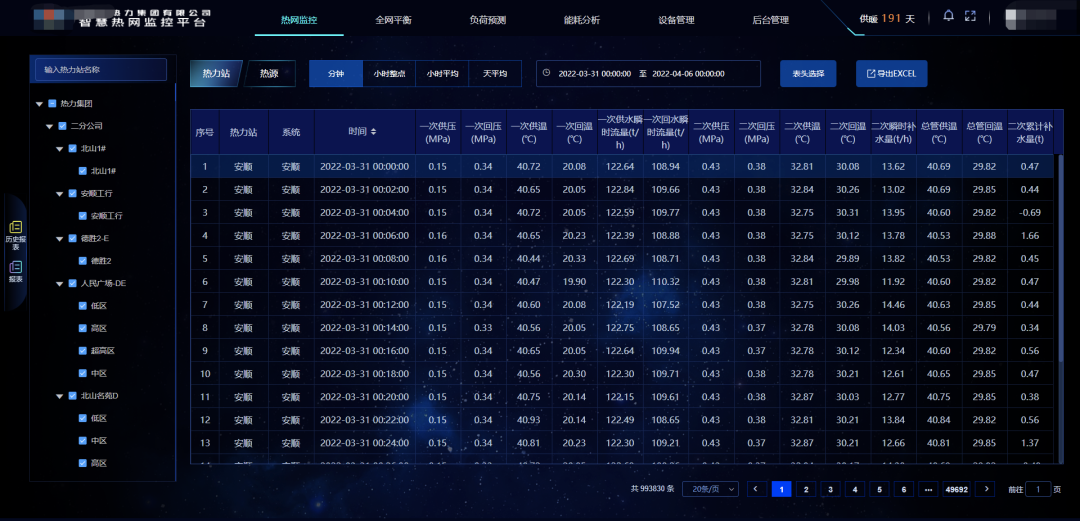
Task: Click the 表头选择 button
Action: (x=808, y=74)
